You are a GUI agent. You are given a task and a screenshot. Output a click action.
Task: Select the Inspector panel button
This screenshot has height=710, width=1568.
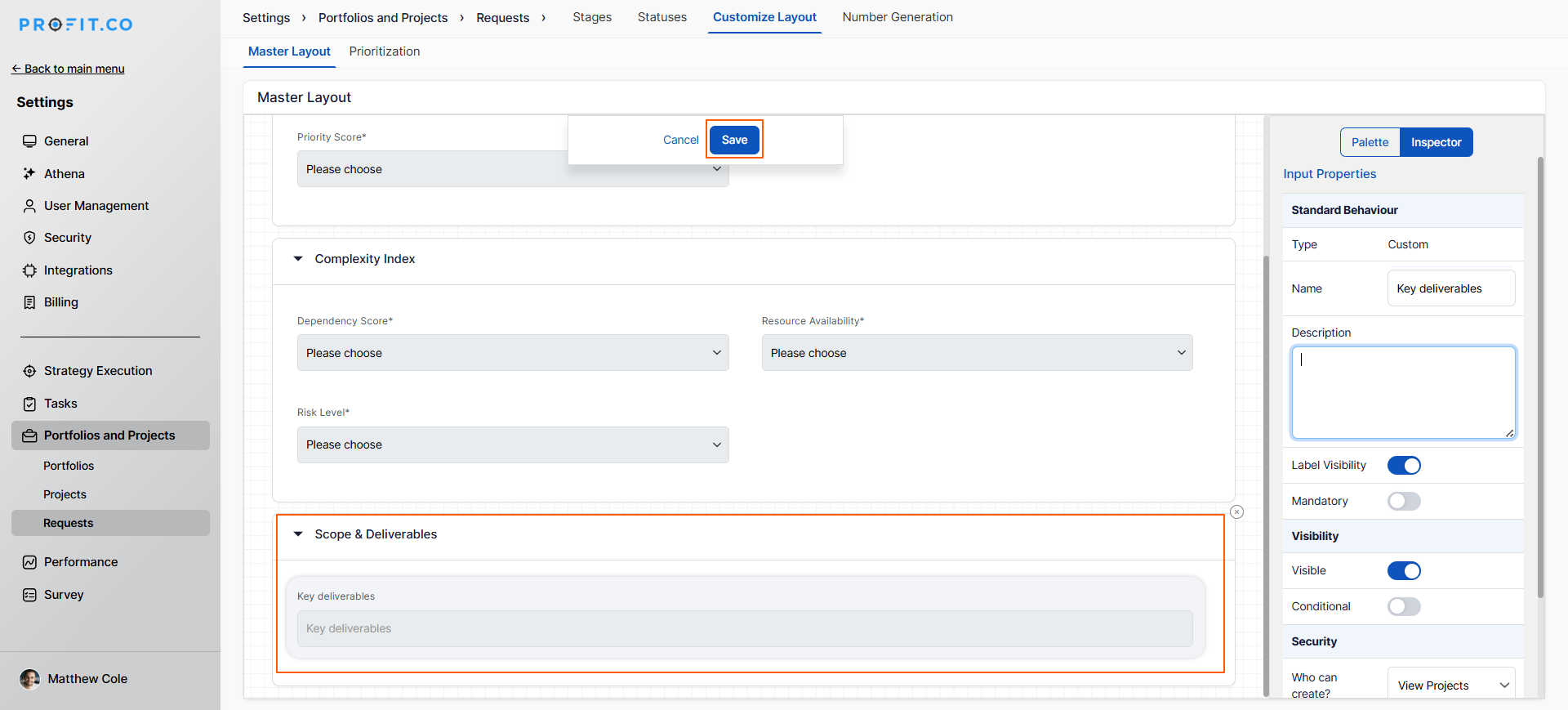pyautogui.click(x=1437, y=142)
